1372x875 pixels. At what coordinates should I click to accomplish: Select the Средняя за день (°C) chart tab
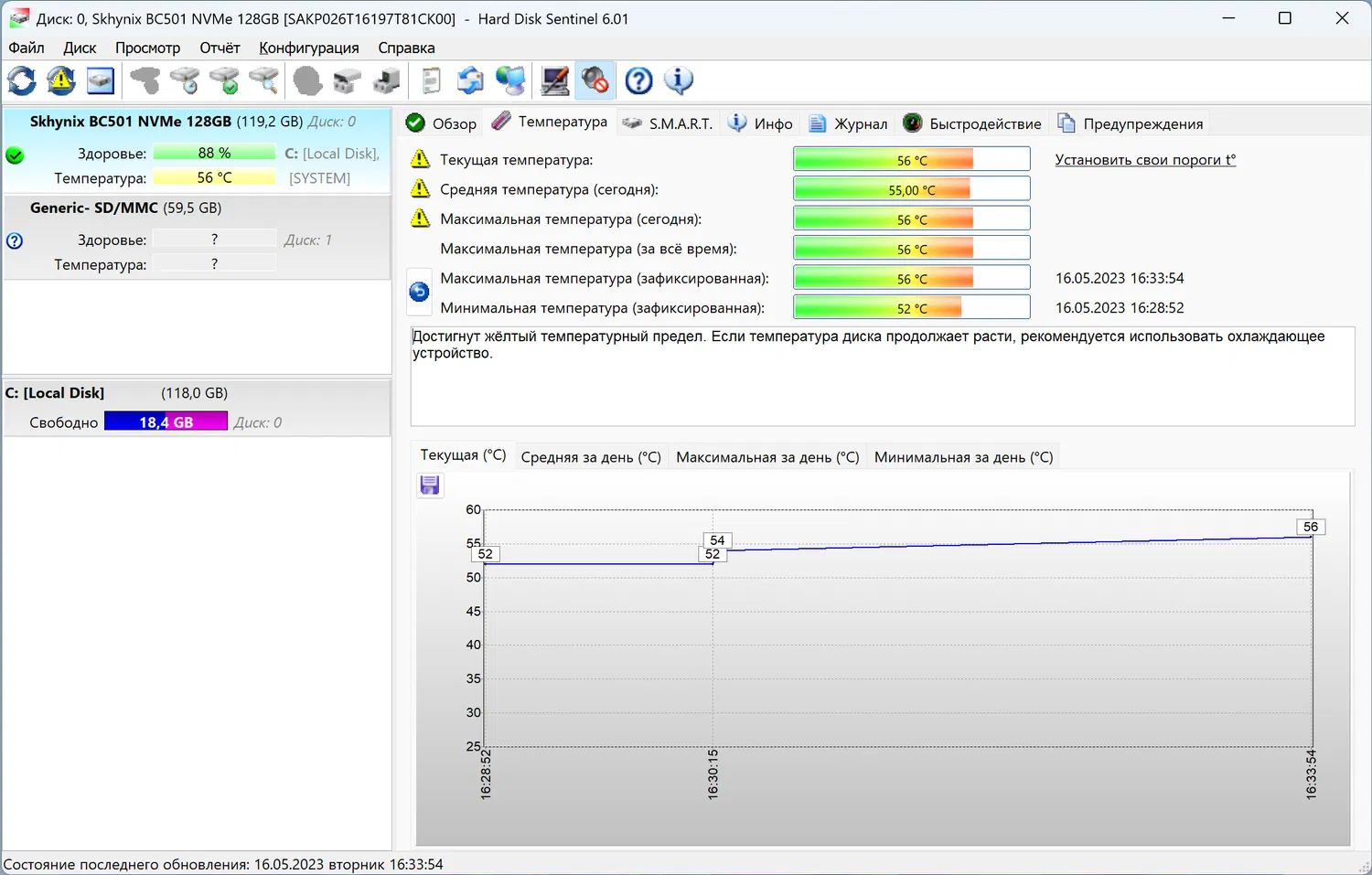591,457
